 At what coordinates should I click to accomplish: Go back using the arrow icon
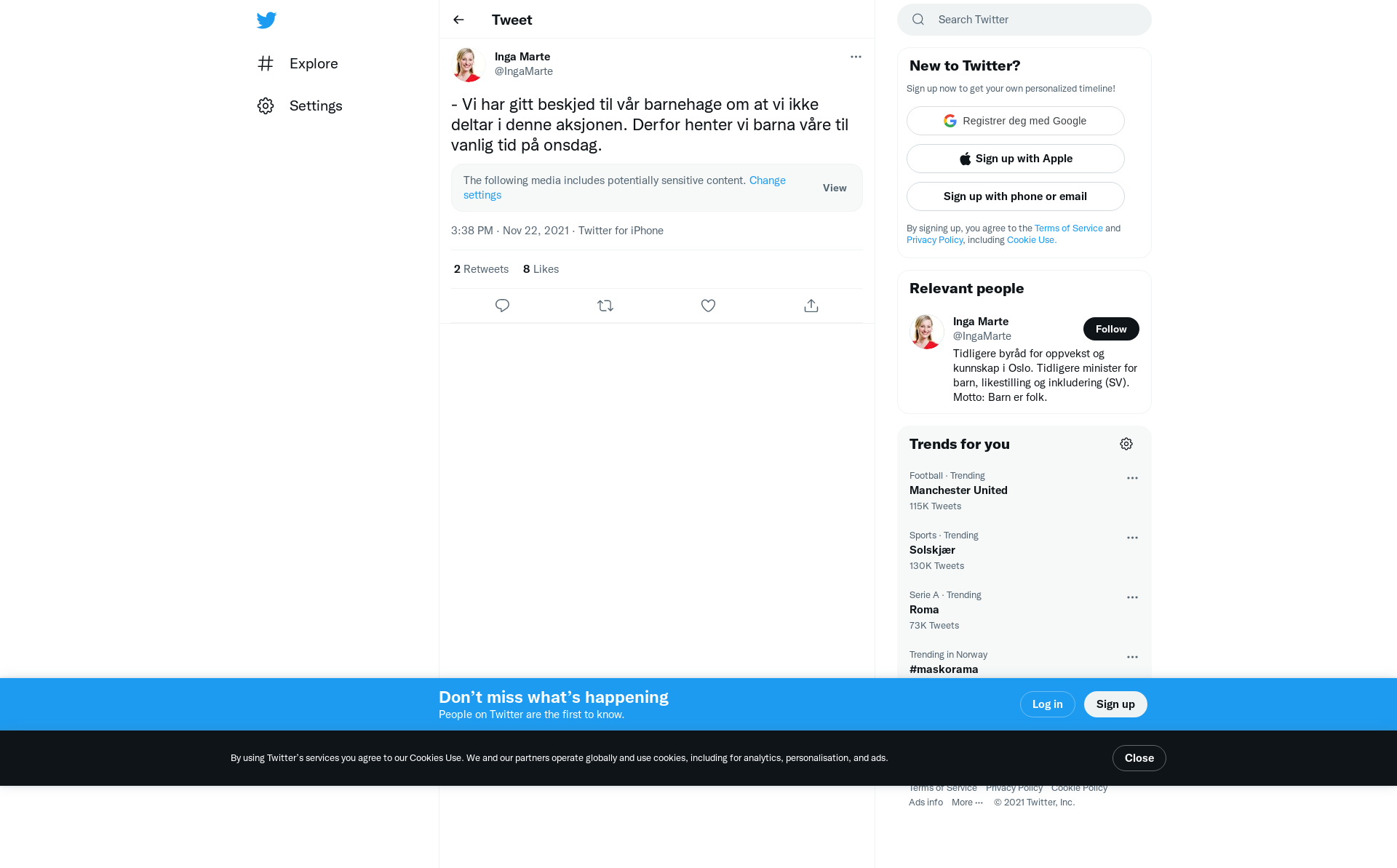(x=458, y=20)
